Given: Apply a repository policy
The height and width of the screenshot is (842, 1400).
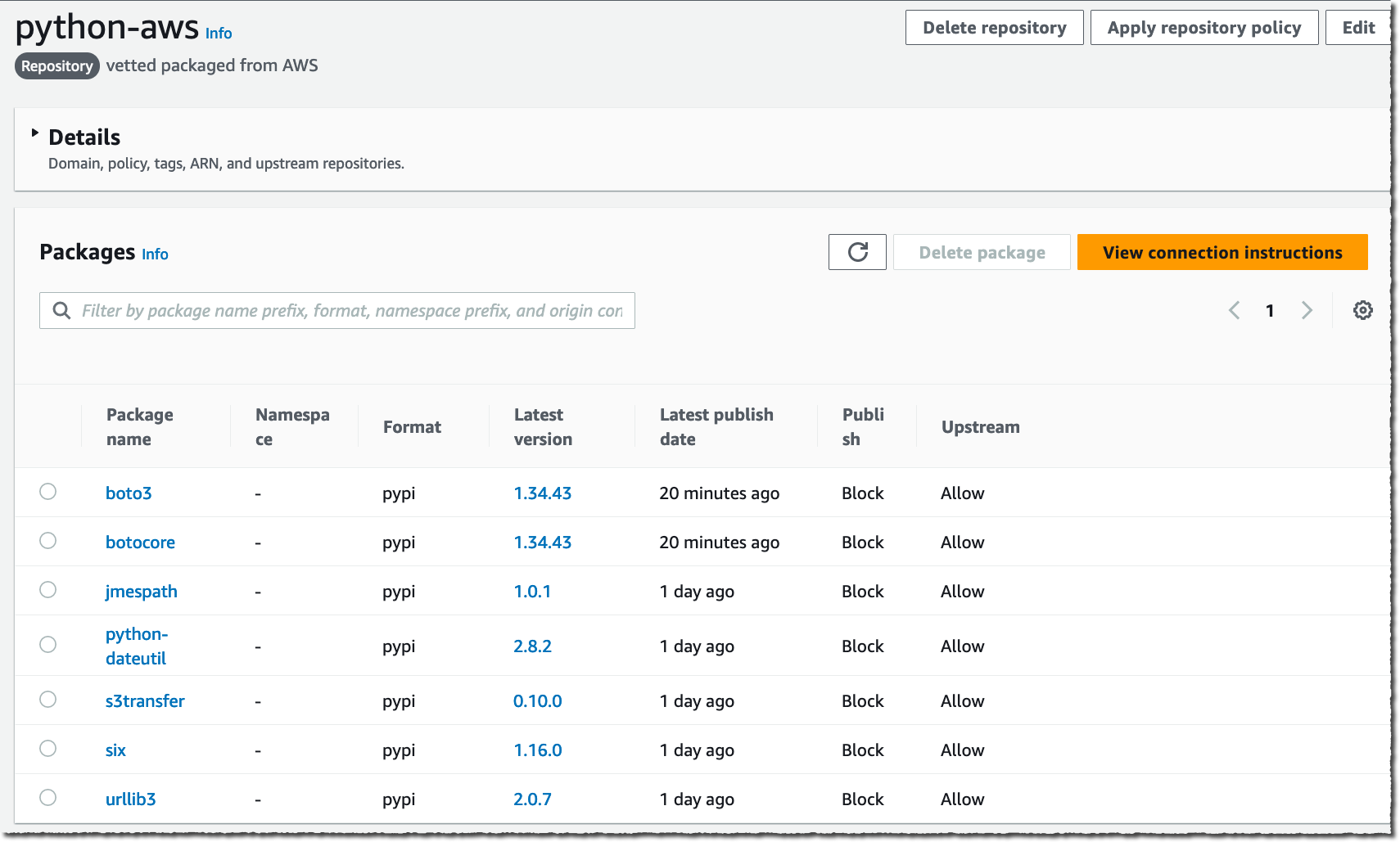Looking at the screenshot, I should (x=1204, y=27).
